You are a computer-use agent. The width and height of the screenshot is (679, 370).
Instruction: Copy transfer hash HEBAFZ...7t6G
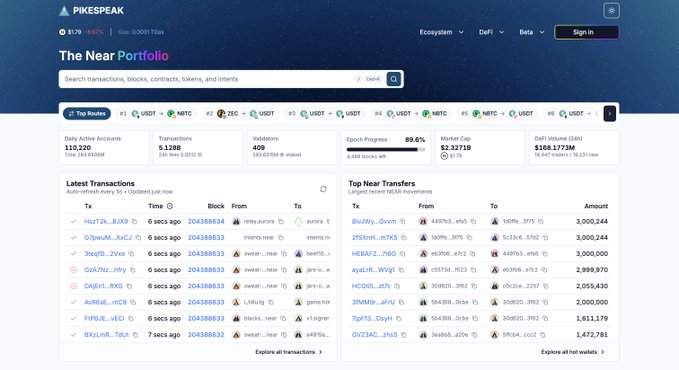(402, 254)
